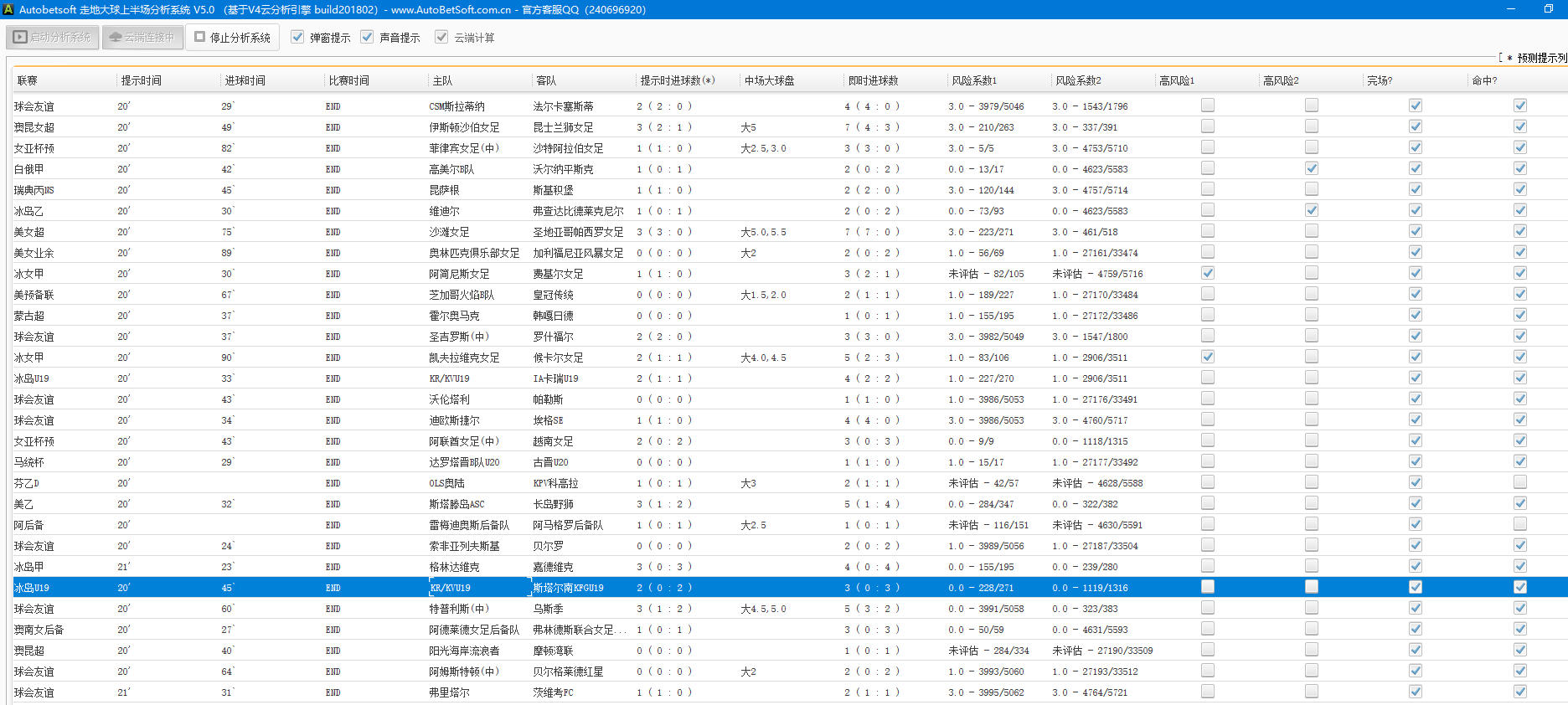Check 命中? box for OLS奥陆 row
1568x705 pixels.
(x=1520, y=482)
